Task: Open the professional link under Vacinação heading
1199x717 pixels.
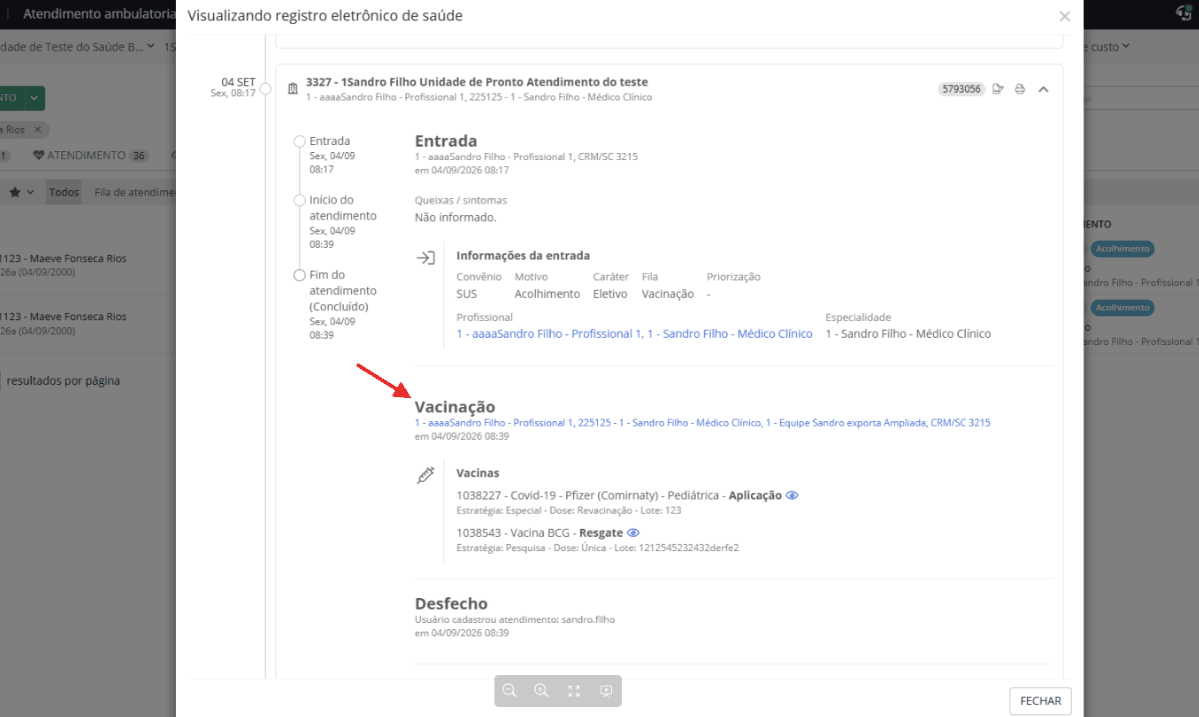Action: tap(702, 423)
